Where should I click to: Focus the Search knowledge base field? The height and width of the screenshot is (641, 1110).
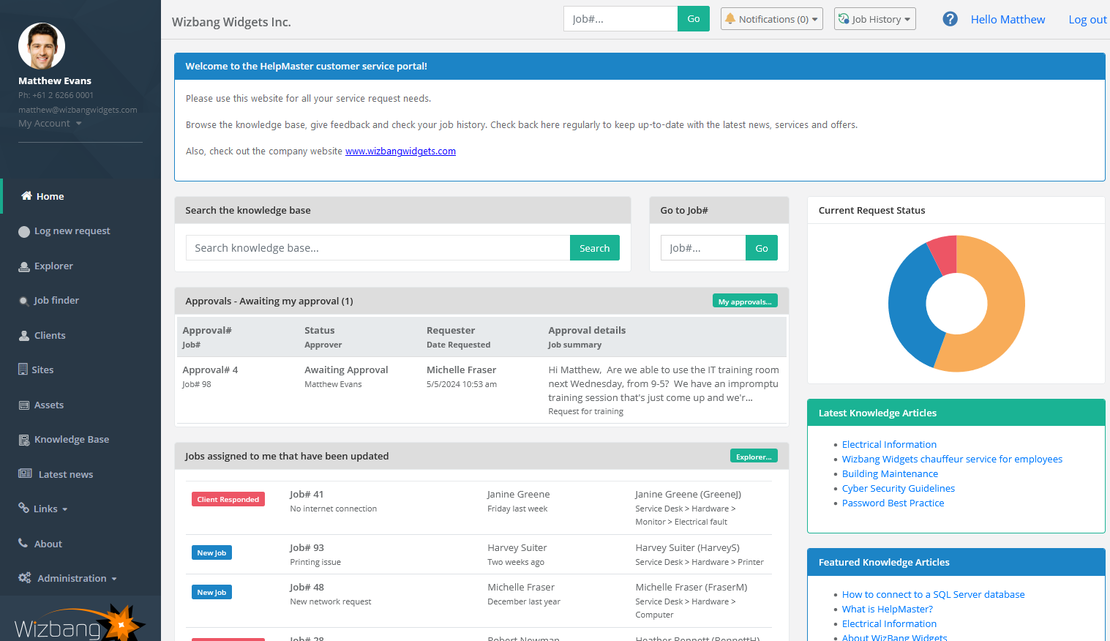tap(378, 248)
